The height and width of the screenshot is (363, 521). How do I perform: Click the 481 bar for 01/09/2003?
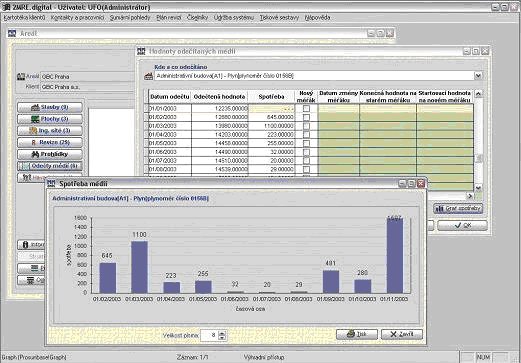click(331, 282)
